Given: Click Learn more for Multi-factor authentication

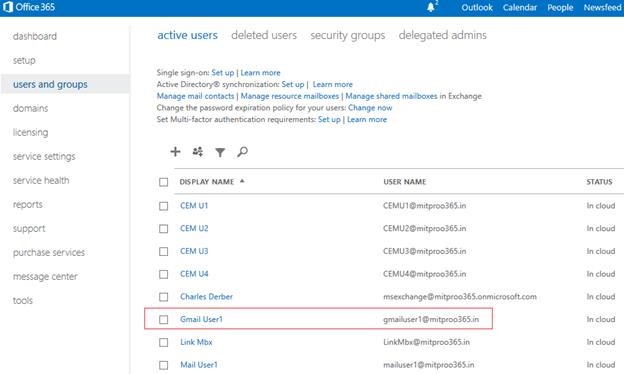Looking at the screenshot, I should coord(367,119).
